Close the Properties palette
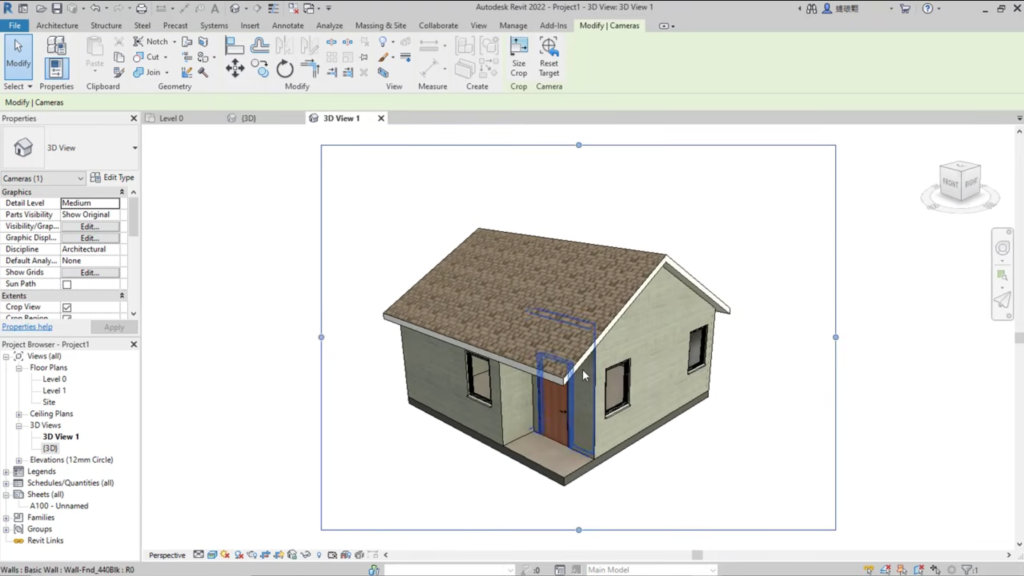The image size is (1024, 576). [x=134, y=118]
